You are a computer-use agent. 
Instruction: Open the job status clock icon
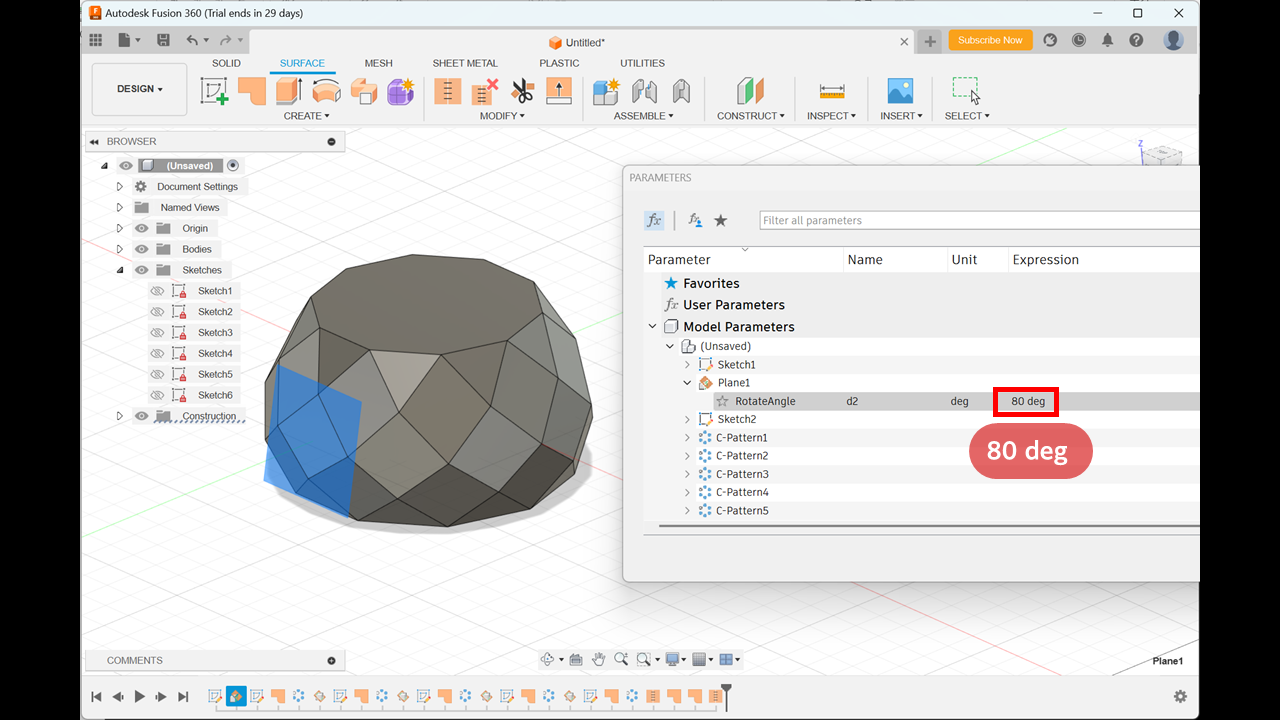click(1079, 40)
